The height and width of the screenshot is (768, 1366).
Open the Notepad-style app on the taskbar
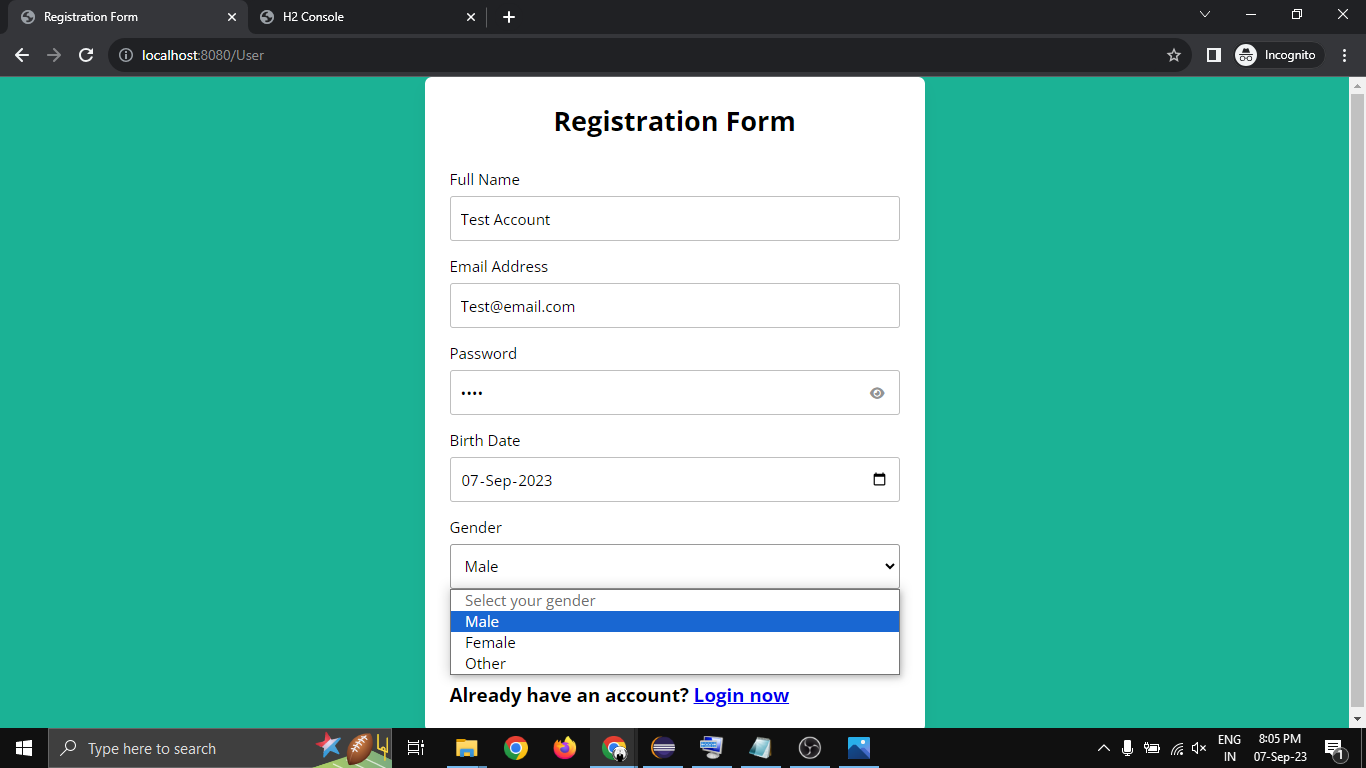761,748
